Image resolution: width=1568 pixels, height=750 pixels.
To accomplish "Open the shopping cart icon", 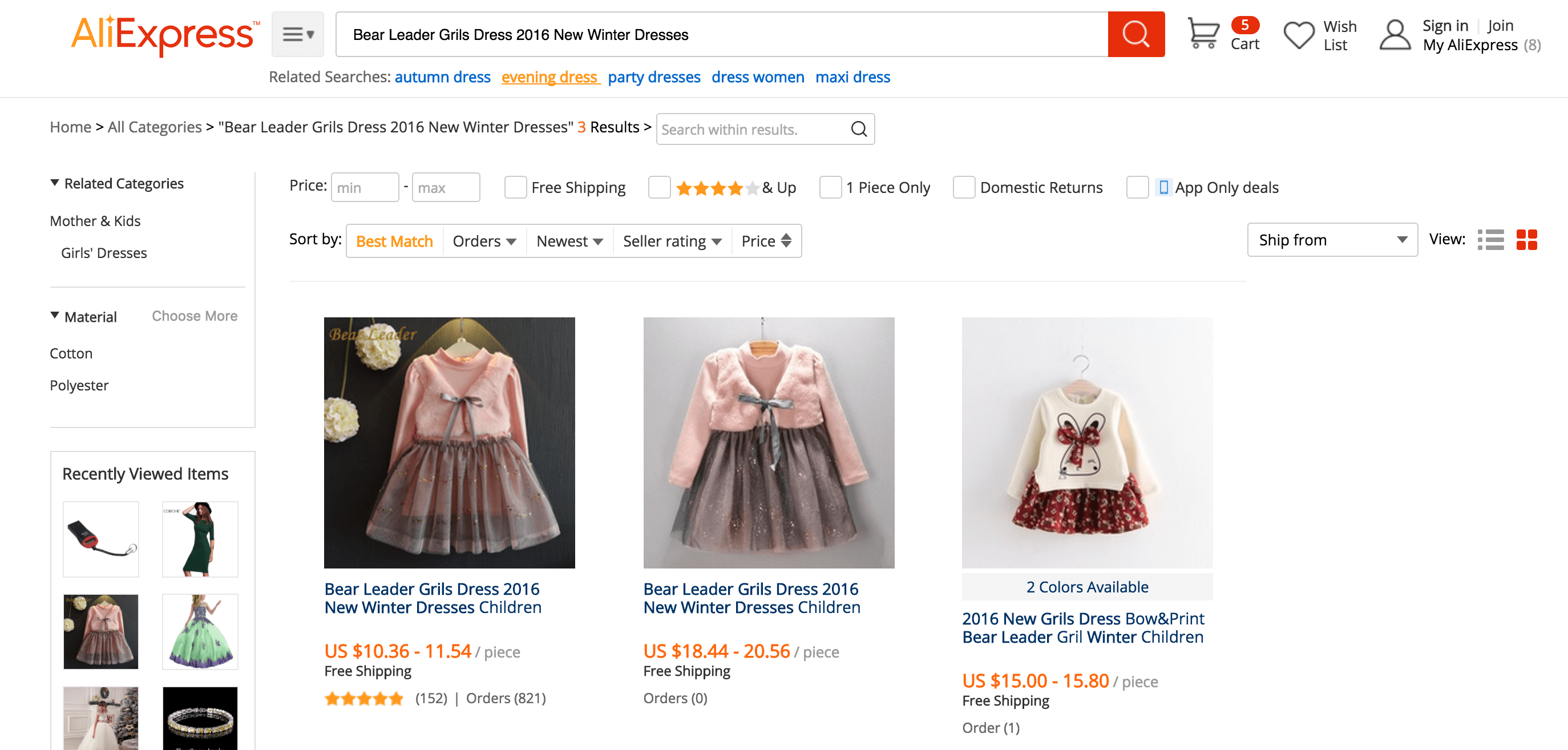I will [x=1203, y=34].
